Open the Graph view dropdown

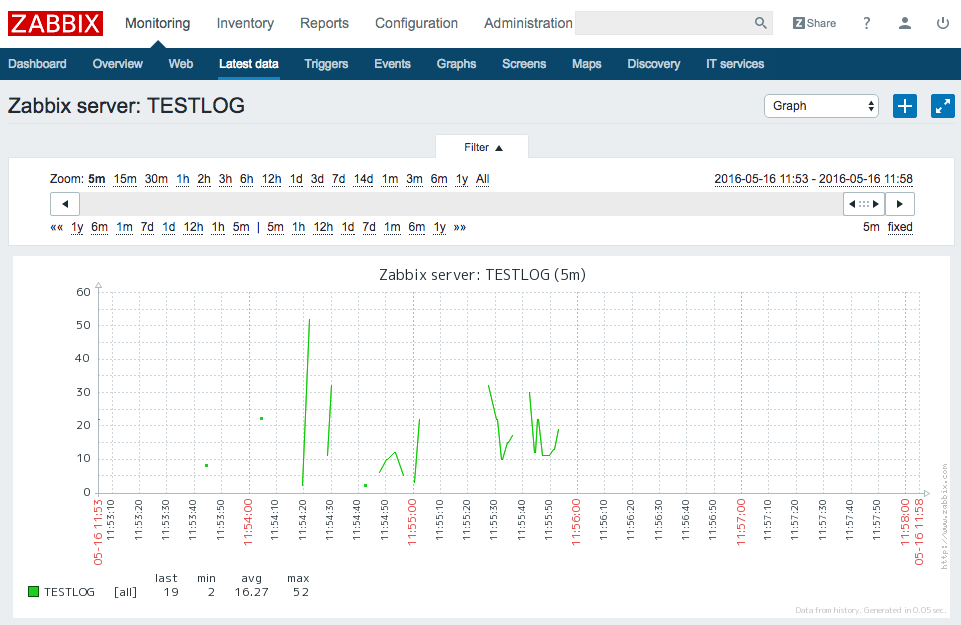(821, 106)
